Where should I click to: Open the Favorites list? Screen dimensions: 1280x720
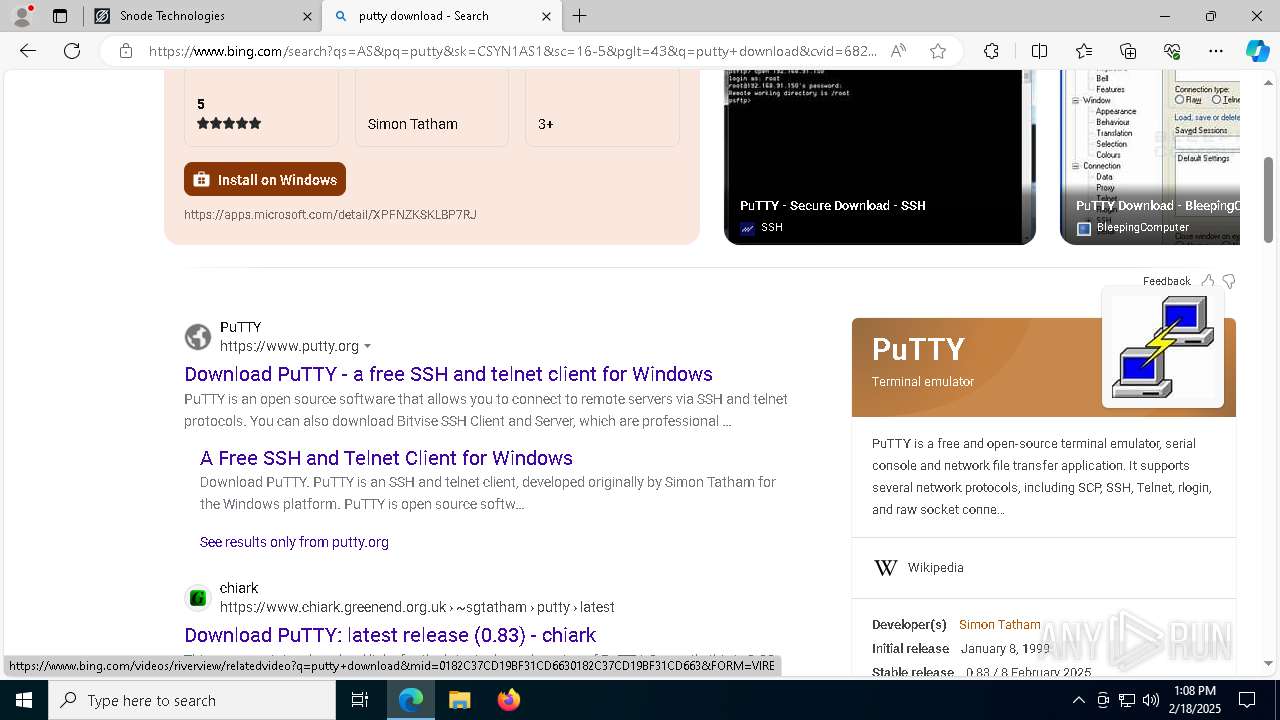point(1084,51)
